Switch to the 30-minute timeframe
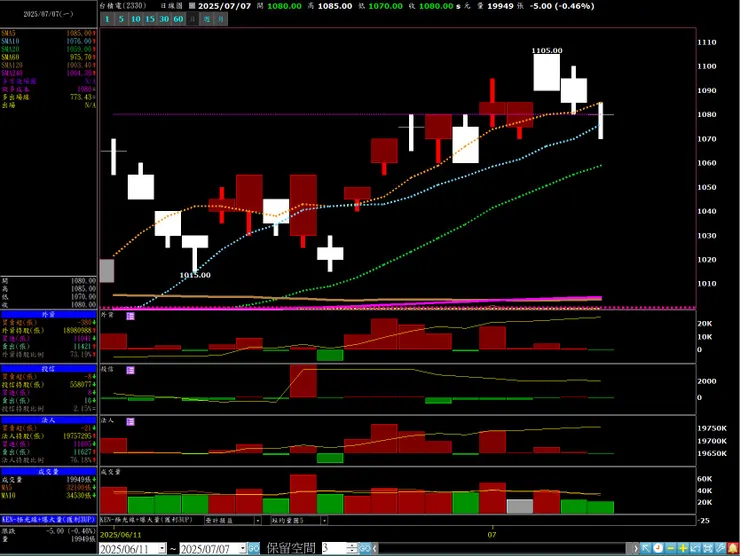The image size is (740, 556). click(164, 19)
